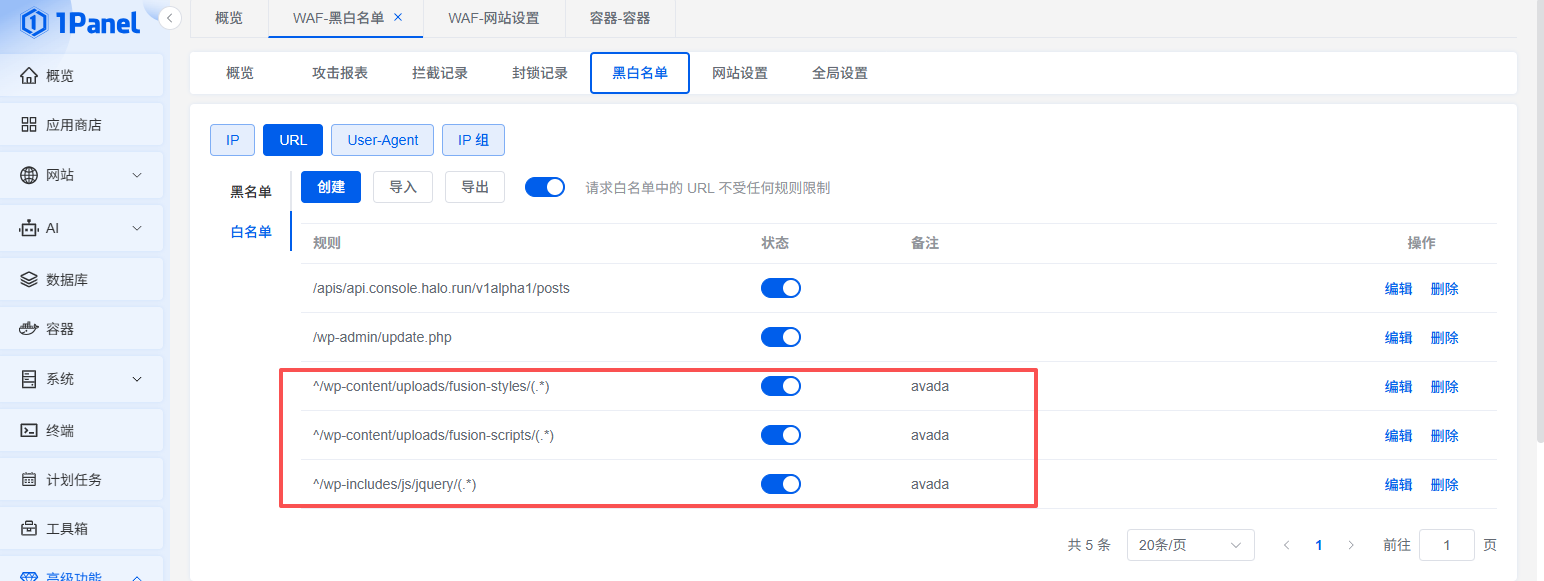The image size is (1544, 581).
Task: Open 终端 in the sidebar
Action: pyautogui.click(x=82, y=430)
